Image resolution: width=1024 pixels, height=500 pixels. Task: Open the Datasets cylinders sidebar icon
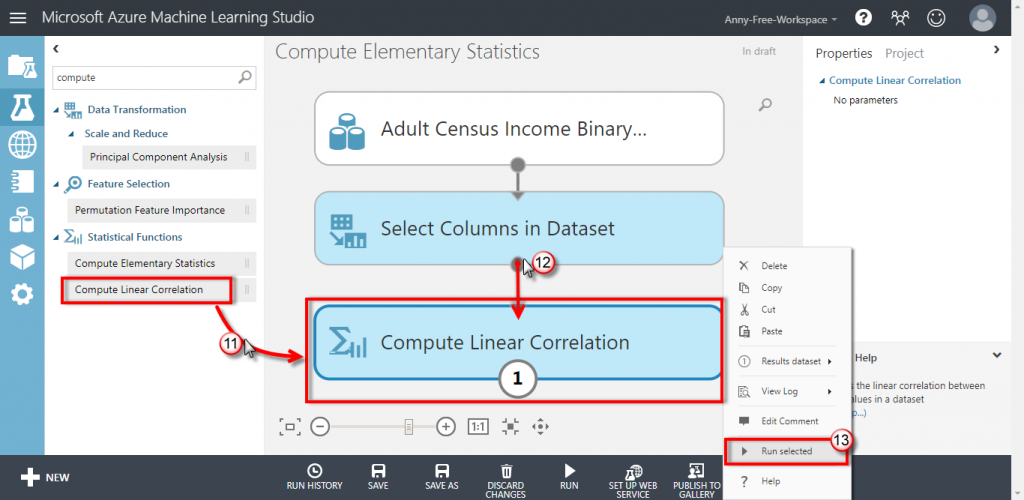click(22, 220)
